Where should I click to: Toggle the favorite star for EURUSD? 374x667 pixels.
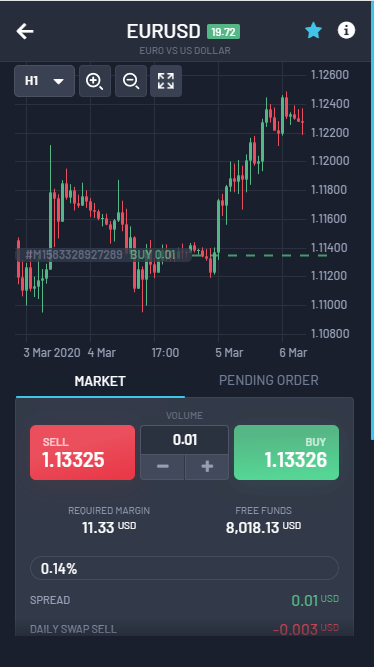(313, 31)
